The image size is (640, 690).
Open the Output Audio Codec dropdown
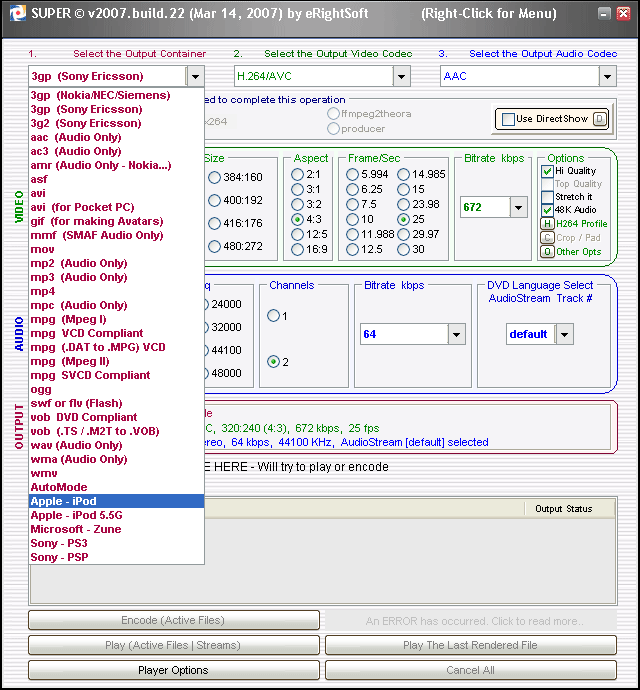click(607, 77)
